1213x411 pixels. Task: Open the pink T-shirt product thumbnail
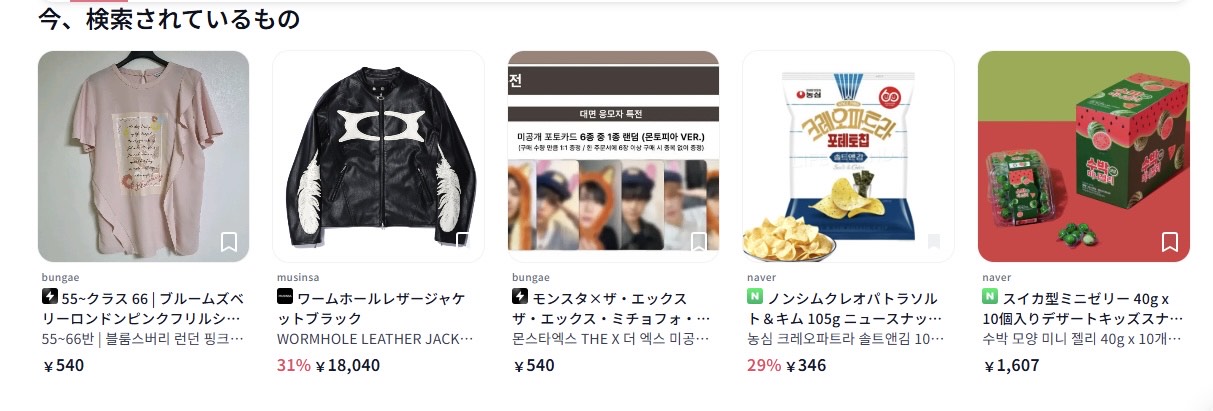click(x=143, y=156)
